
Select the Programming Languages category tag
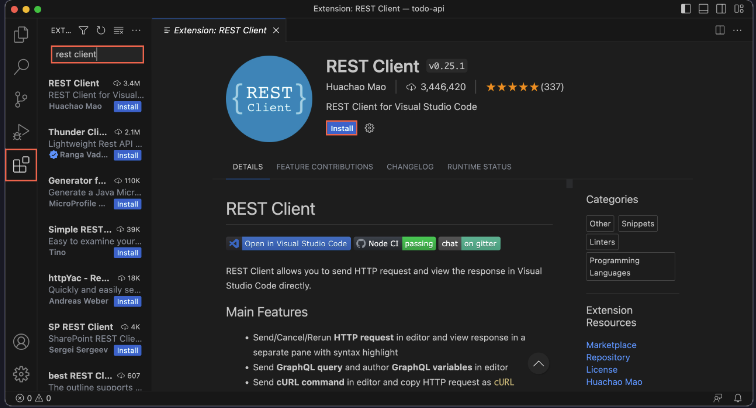click(x=630, y=267)
